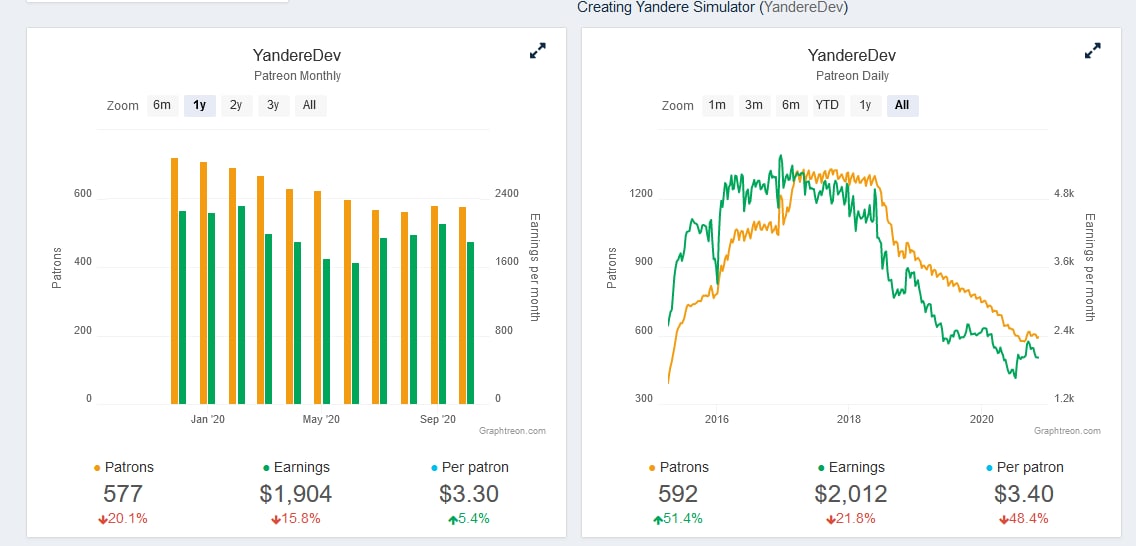Image resolution: width=1136 pixels, height=546 pixels.
Task: Open the Graphtreon.com credit under the Monthly chart
Action: 512,431
